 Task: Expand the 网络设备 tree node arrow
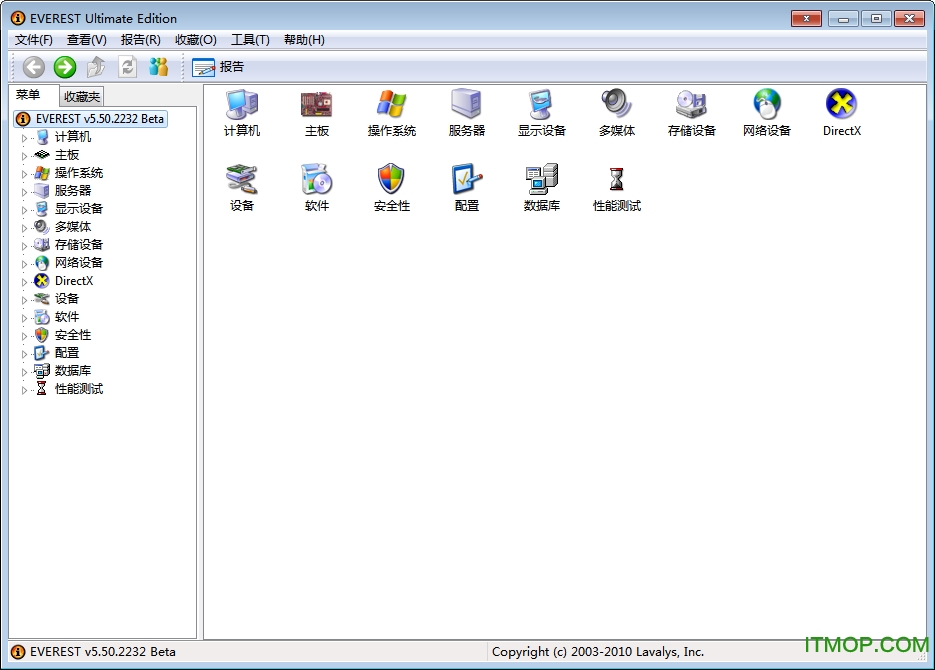(x=24, y=264)
